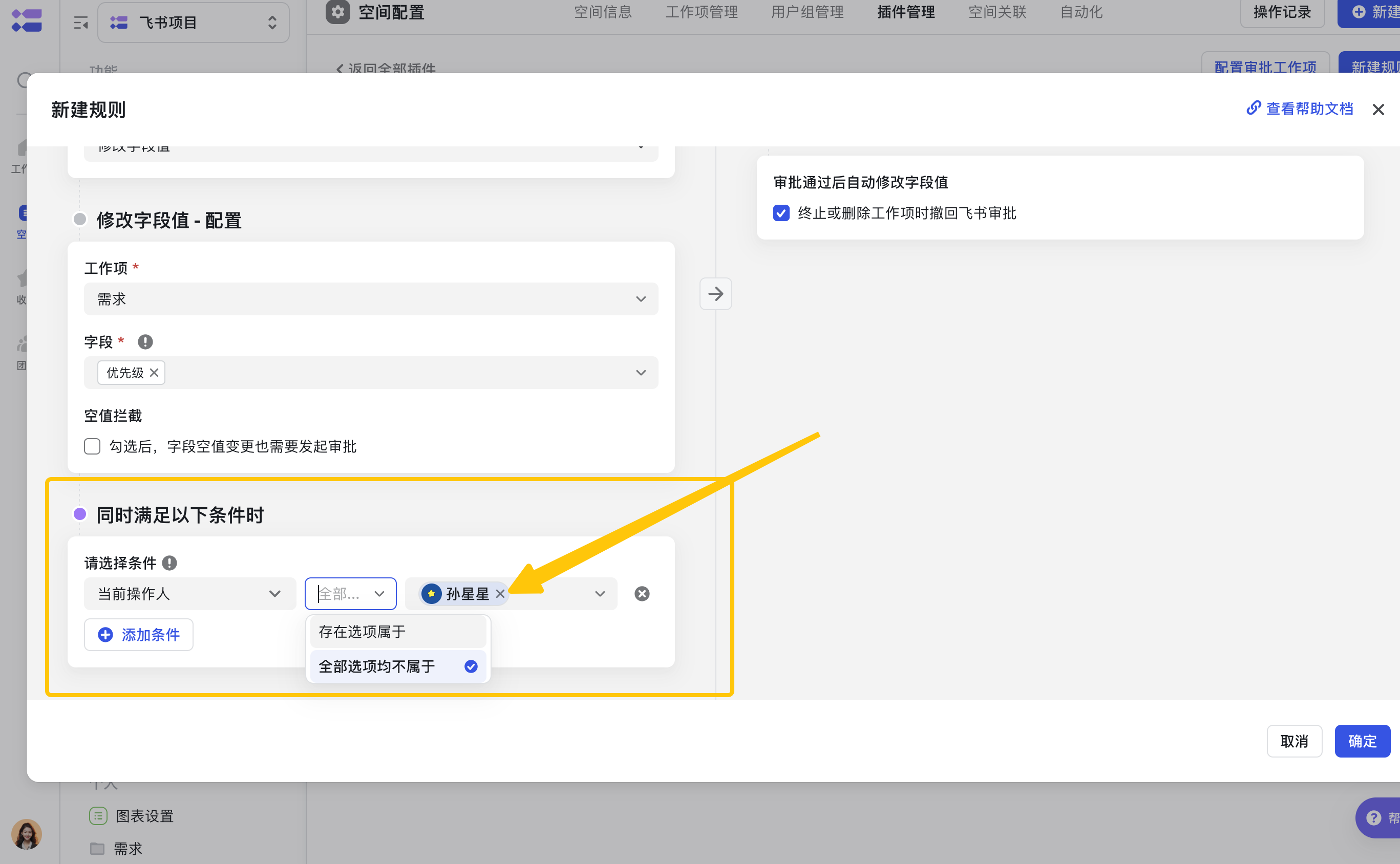
Task: Open the operator dropdown showing 全部...
Action: coord(350,594)
